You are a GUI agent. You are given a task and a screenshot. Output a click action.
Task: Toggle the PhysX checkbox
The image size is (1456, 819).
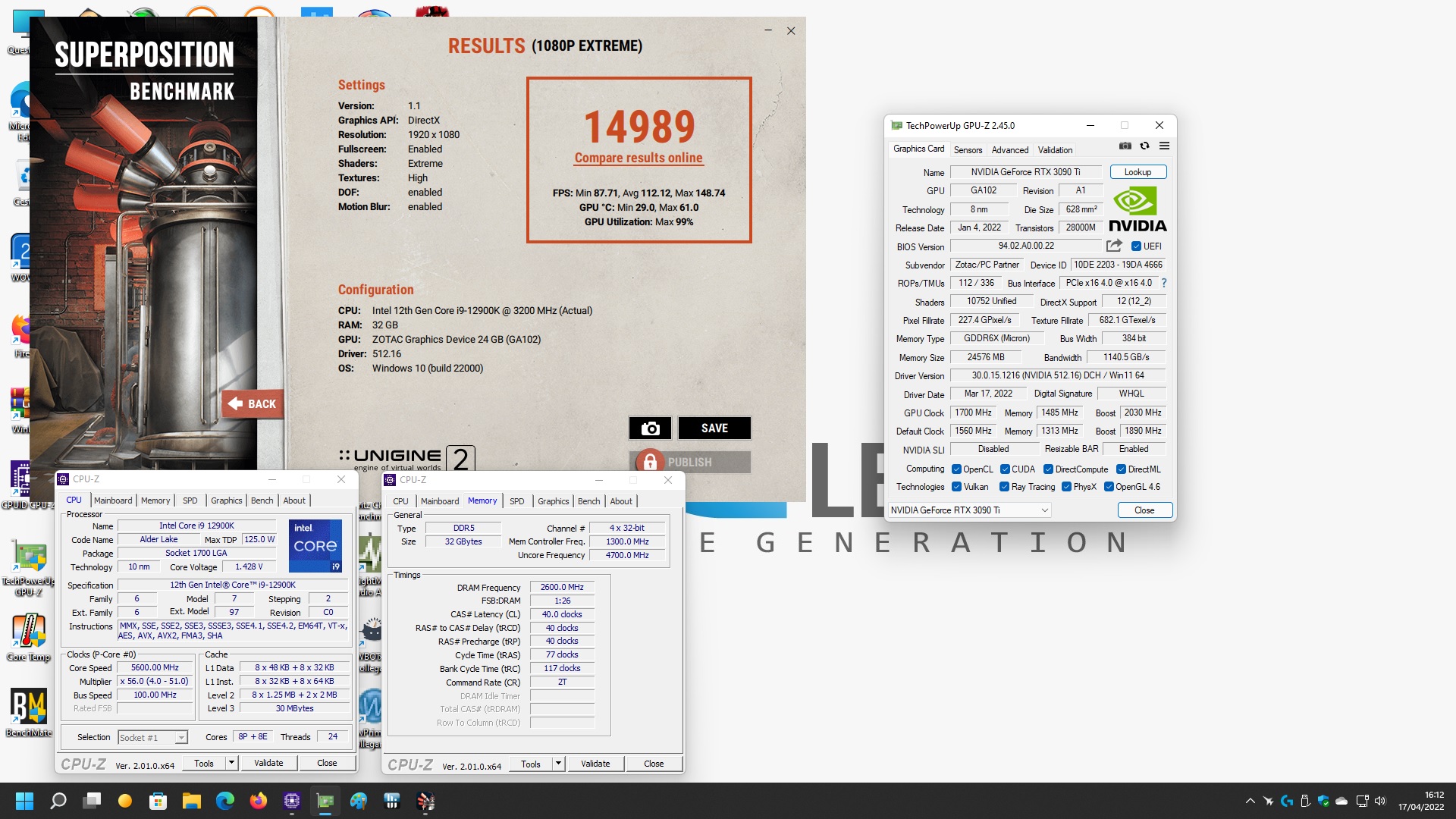pyautogui.click(x=1066, y=487)
